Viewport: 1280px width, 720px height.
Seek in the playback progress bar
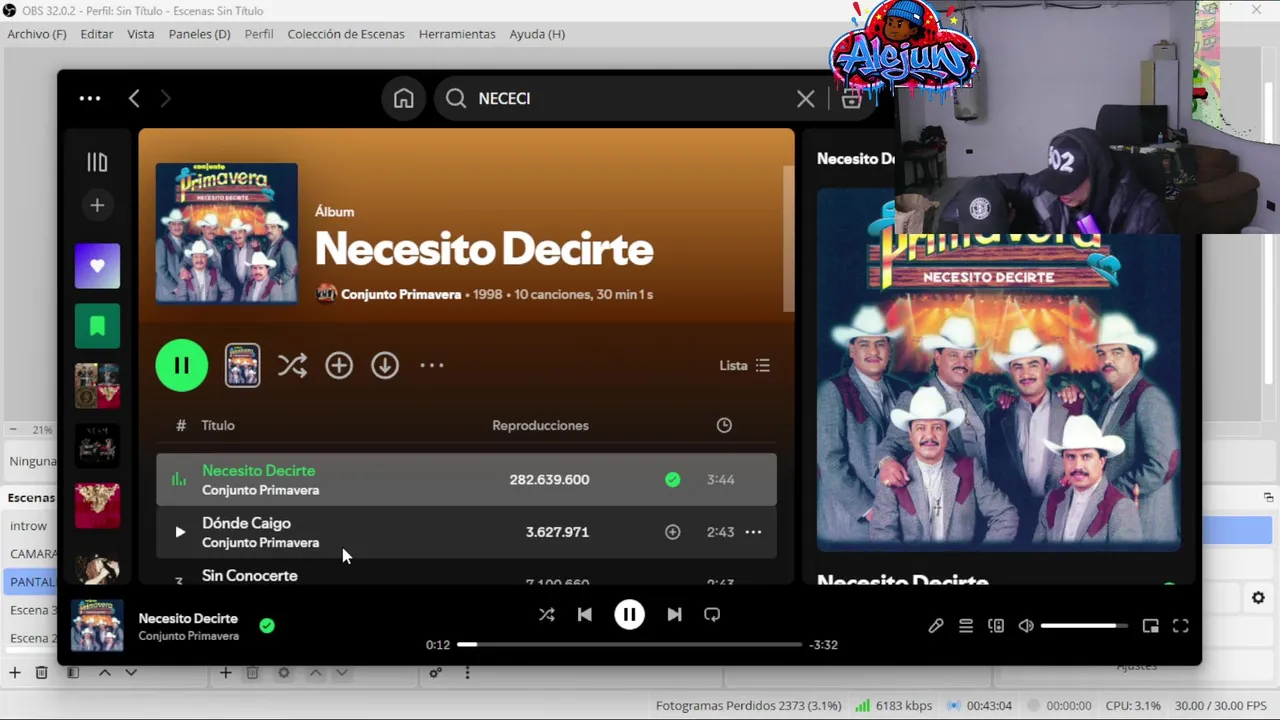[629, 645]
